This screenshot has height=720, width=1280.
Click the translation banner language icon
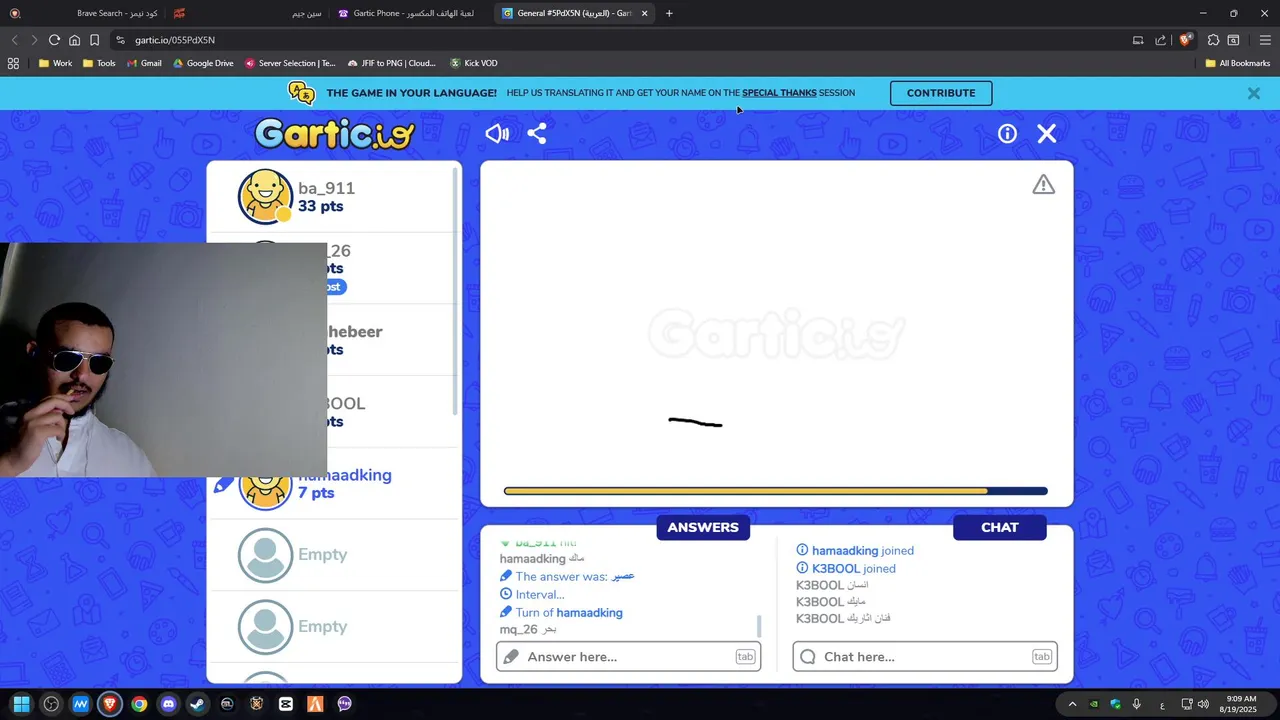[x=302, y=93]
